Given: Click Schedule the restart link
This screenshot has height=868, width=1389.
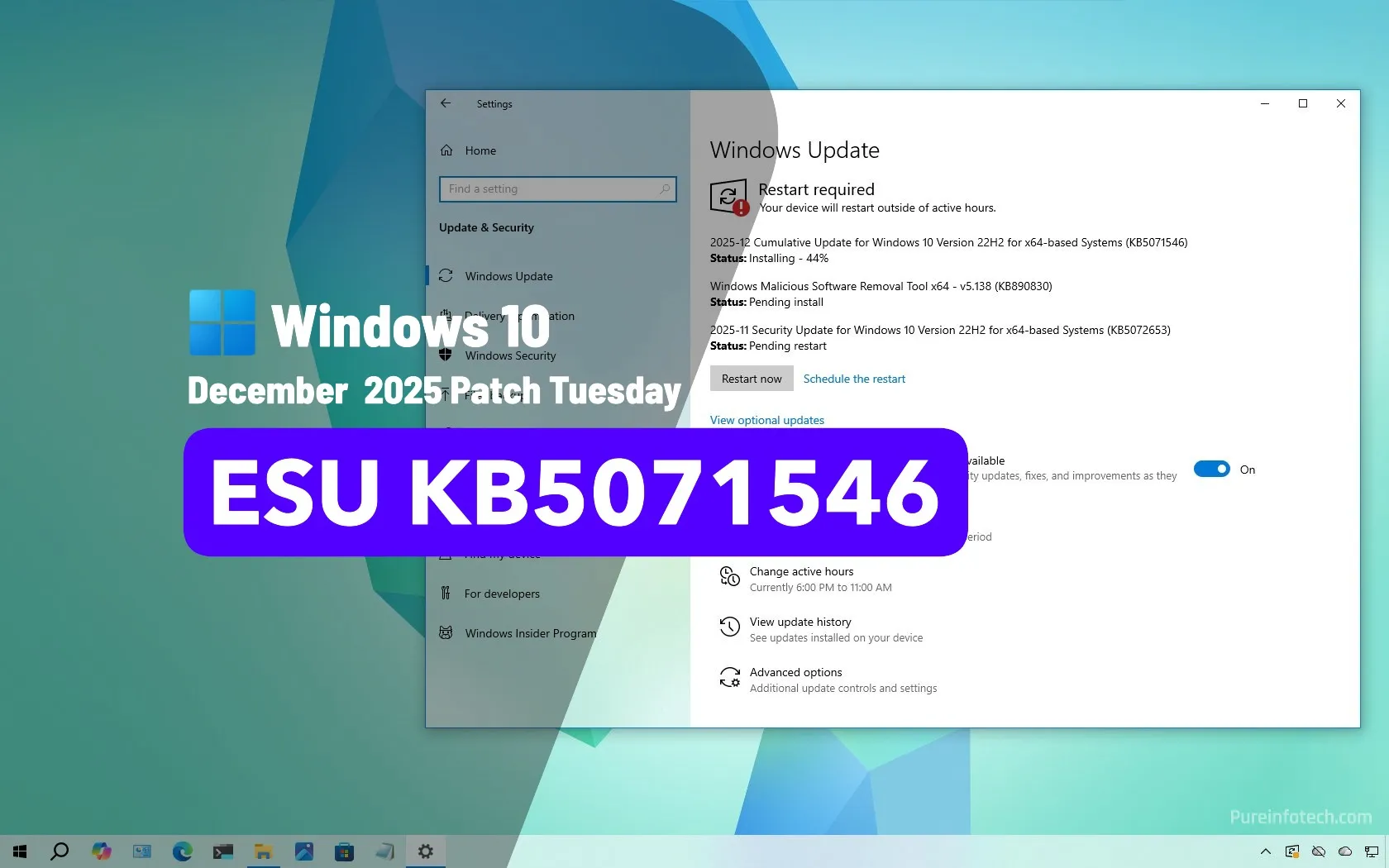Looking at the screenshot, I should click(x=854, y=379).
